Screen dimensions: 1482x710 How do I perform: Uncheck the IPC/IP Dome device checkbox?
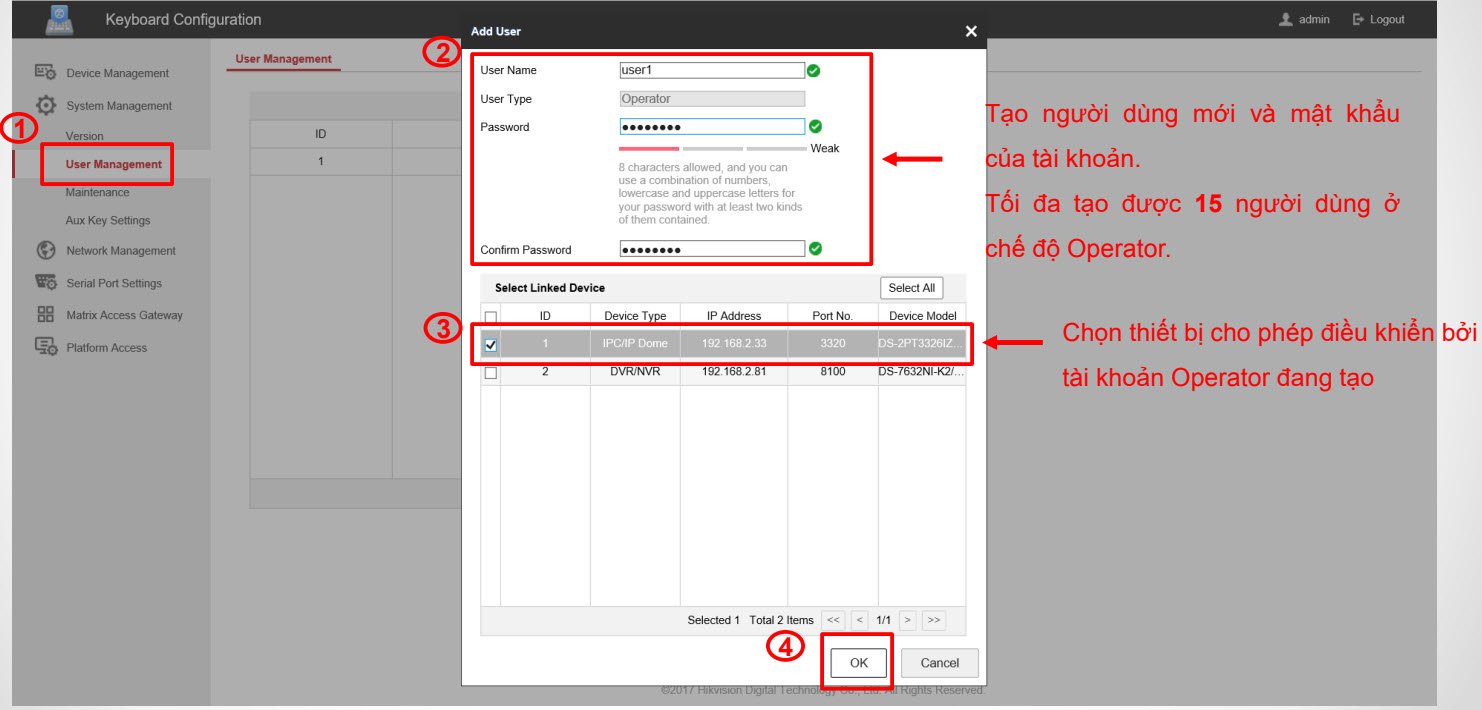[x=491, y=345]
